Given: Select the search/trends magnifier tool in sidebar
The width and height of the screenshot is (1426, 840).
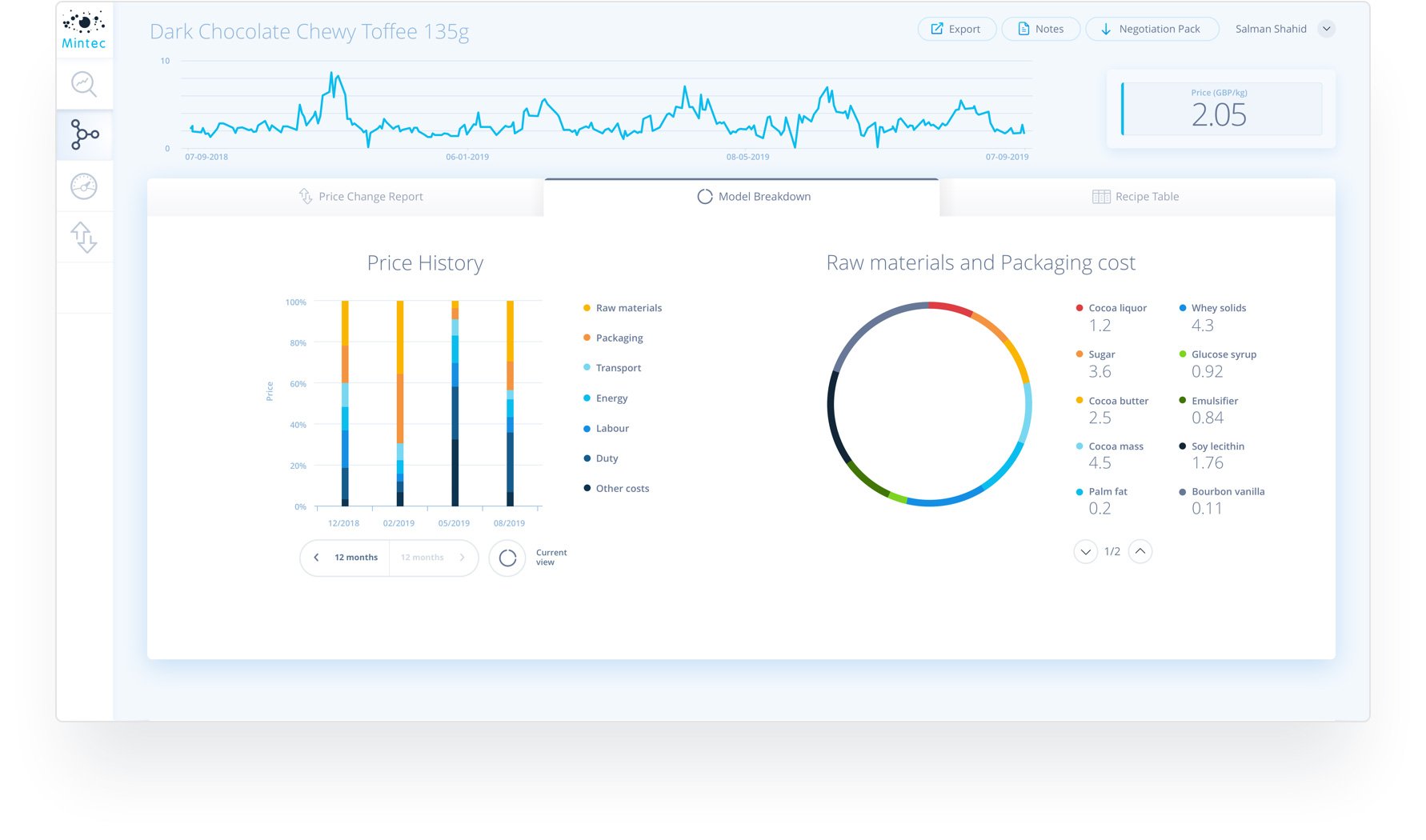Looking at the screenshot, I should click(83, 83).
